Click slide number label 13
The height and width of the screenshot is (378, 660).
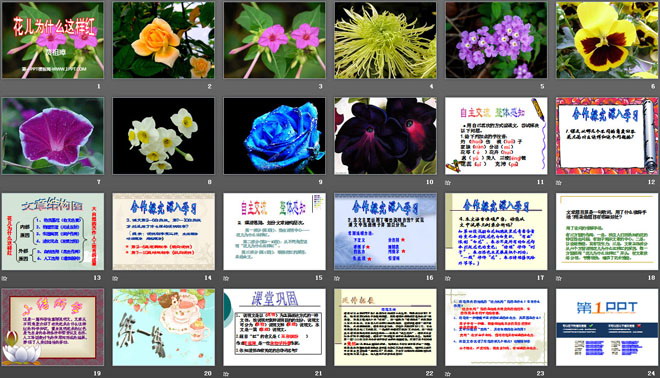coord(97,277)
